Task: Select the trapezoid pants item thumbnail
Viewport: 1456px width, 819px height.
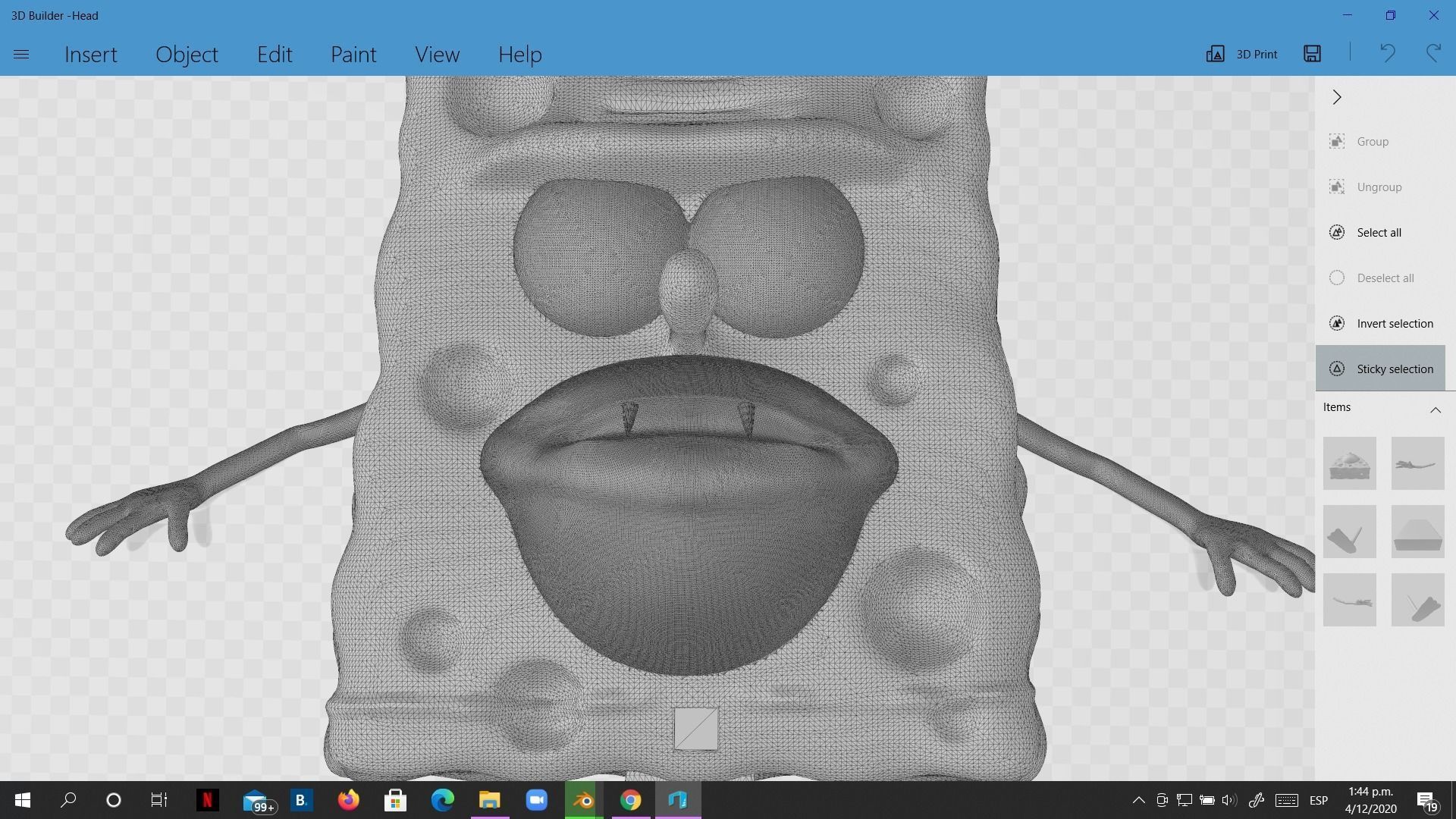Action: pyautogui.click(x=1418, y=532)
